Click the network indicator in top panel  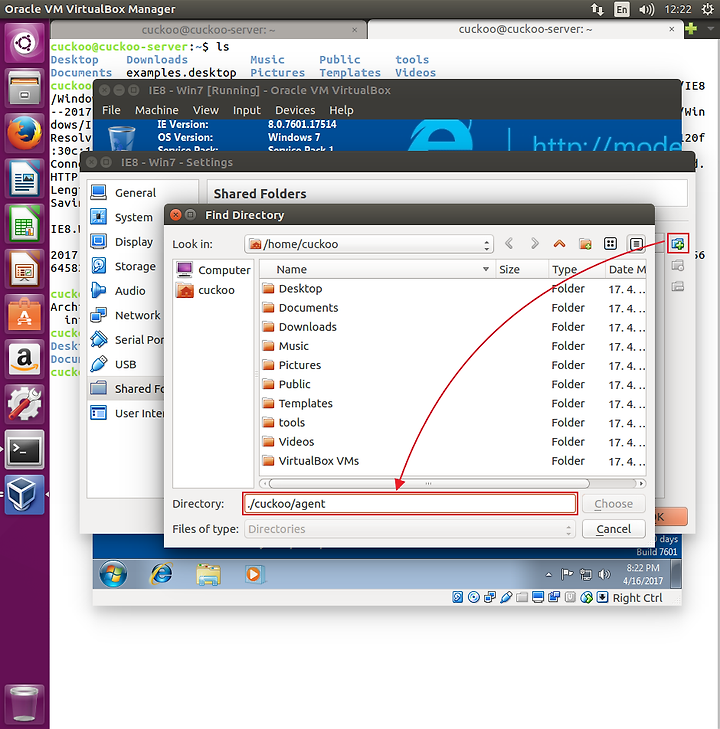(x=597, y=9)
